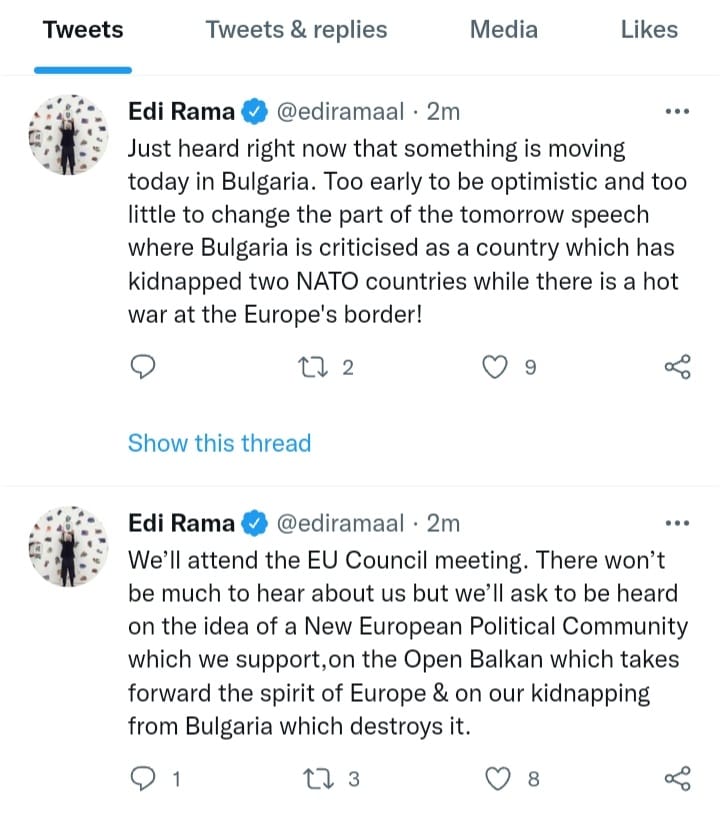Like the EU Council meeting tweet
The image size is (720, 834).
(499, 779)
